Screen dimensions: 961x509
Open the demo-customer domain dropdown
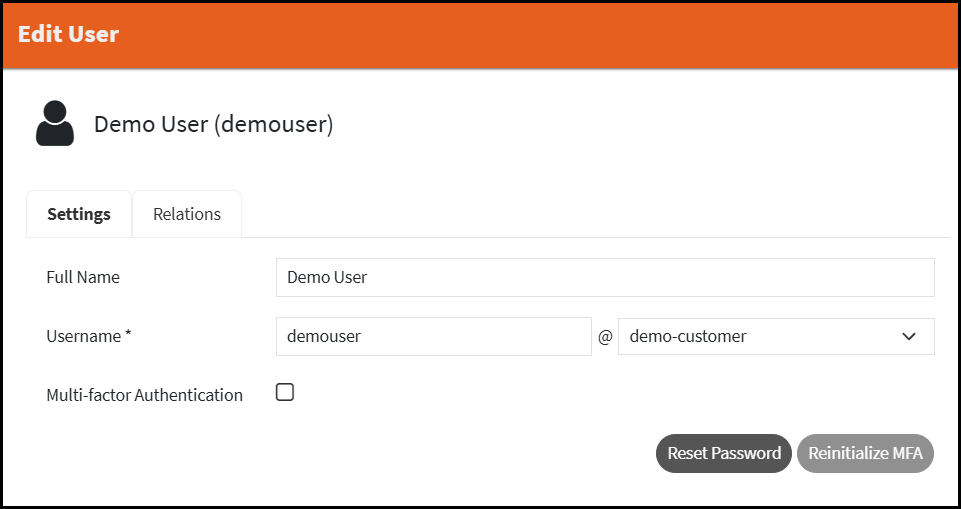(775, 336)
